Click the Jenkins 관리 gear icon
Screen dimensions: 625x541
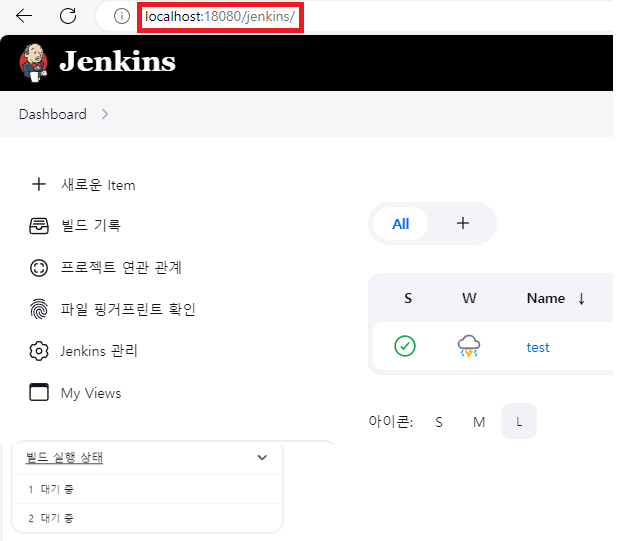[x=39, y=351]
